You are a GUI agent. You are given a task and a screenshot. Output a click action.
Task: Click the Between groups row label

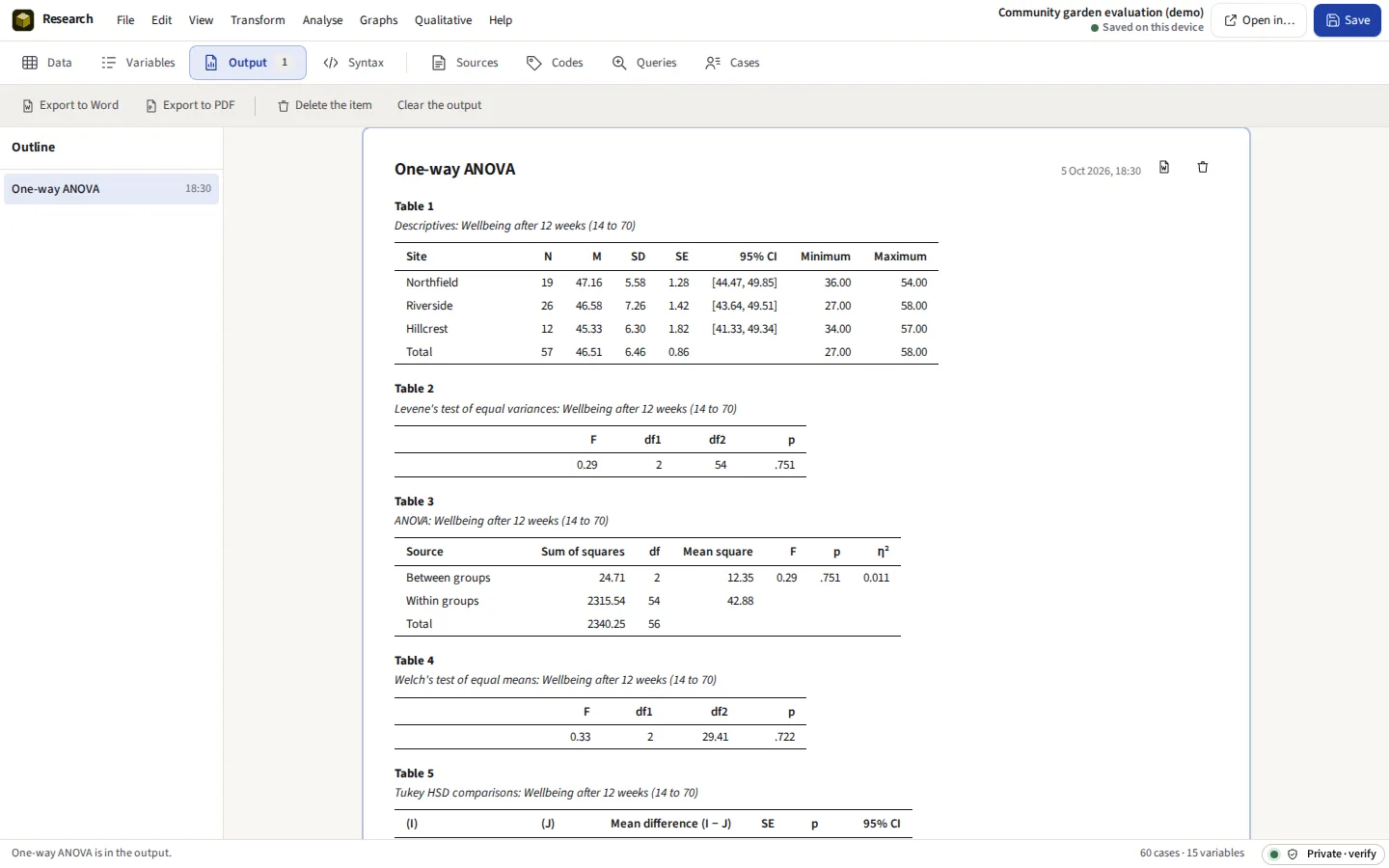(449, 578)
